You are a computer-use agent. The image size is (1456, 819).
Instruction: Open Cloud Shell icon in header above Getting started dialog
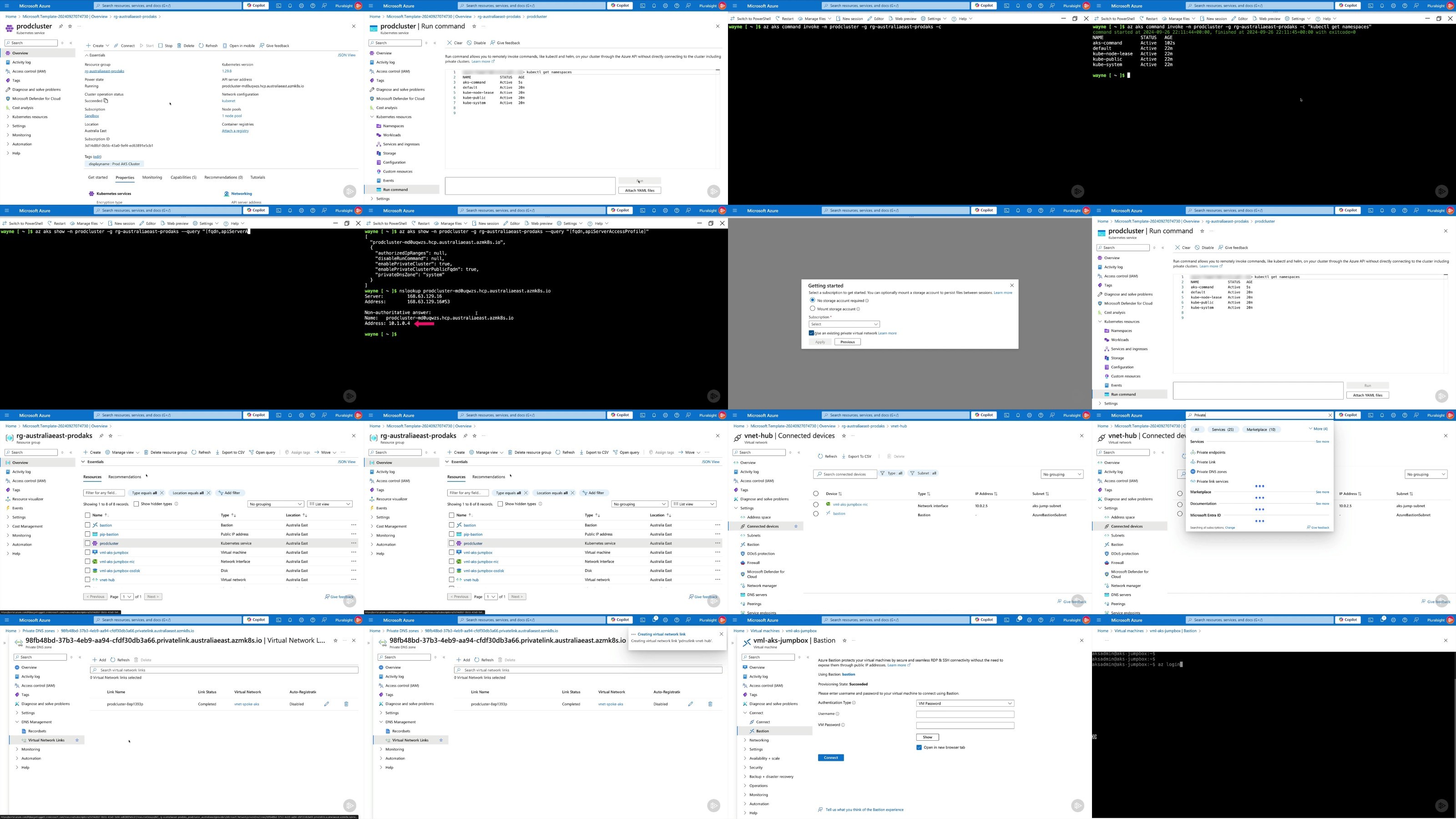point(1006,211)
